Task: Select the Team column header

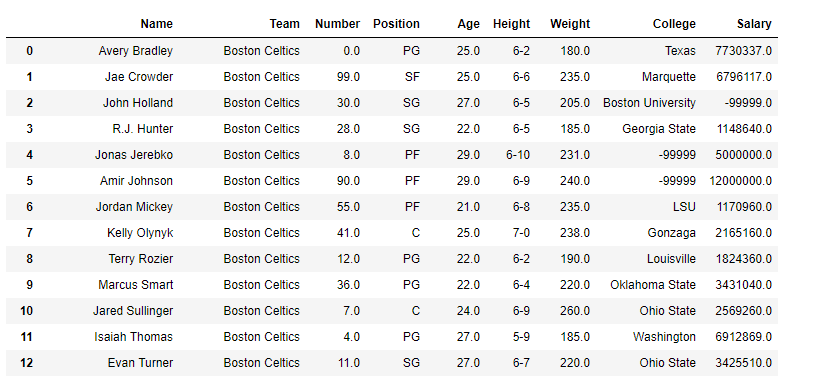Action: click(x=284, y=24)
